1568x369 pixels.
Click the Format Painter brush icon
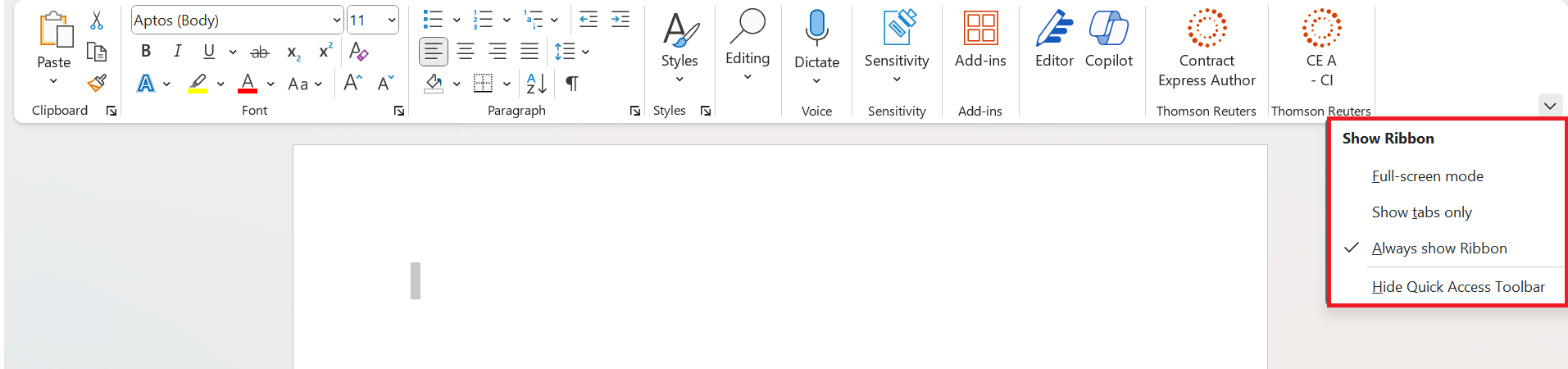point(97,83)
